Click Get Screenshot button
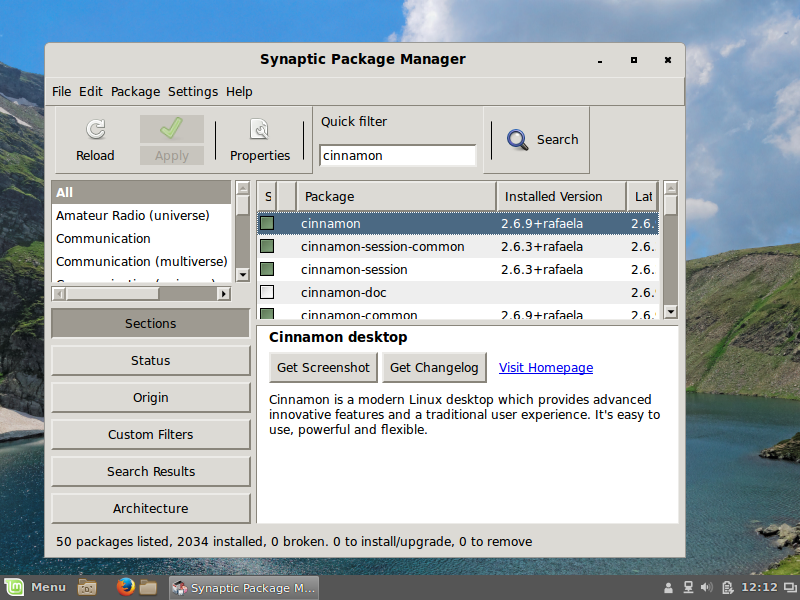This screenshot has width=800, height=600. [x=323, y=367]
